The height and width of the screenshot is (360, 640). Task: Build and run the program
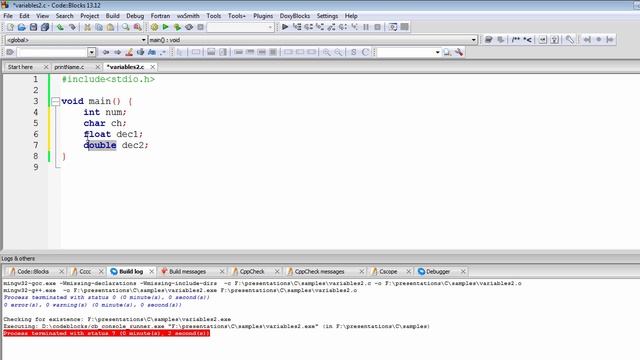177,27
